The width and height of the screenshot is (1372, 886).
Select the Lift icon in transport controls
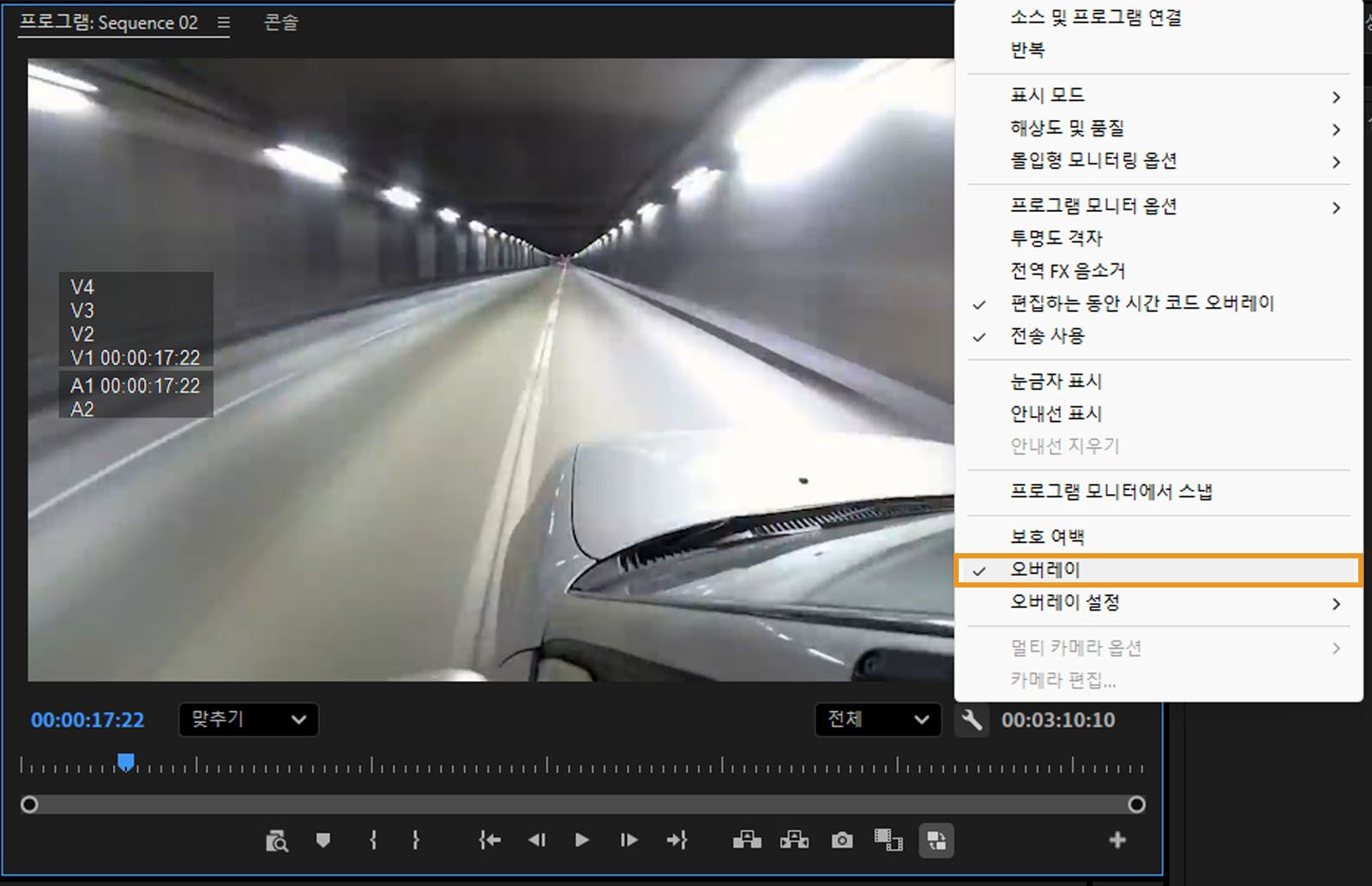pyautogui.click(x=747, y=841)
